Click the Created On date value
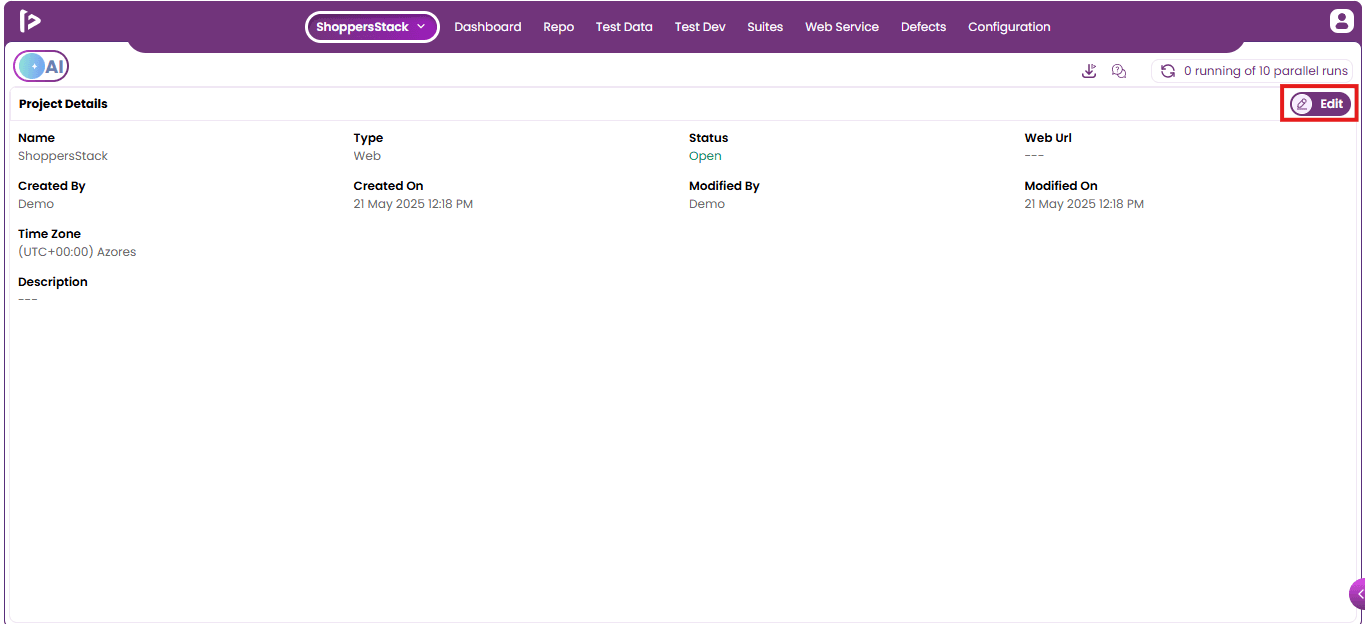1365x624 pixels. click(x=413, y=204)
